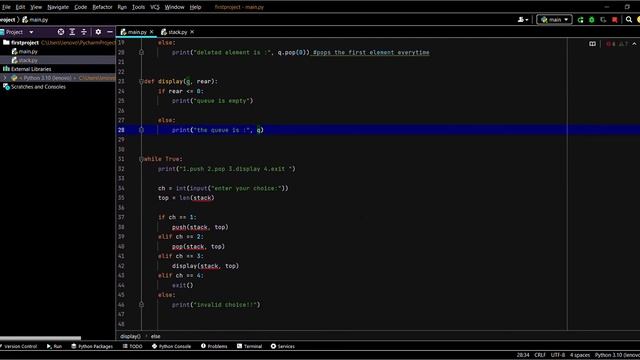This screenshot has height=360, width=640.
Task: Stop the running program with red square
Action: 615,20
